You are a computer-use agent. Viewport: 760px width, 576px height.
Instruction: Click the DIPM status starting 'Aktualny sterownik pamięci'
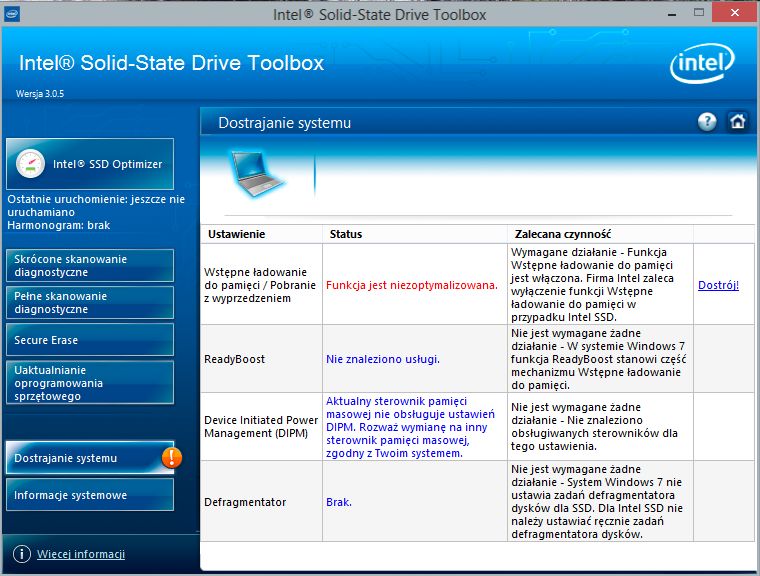[410, 427]
